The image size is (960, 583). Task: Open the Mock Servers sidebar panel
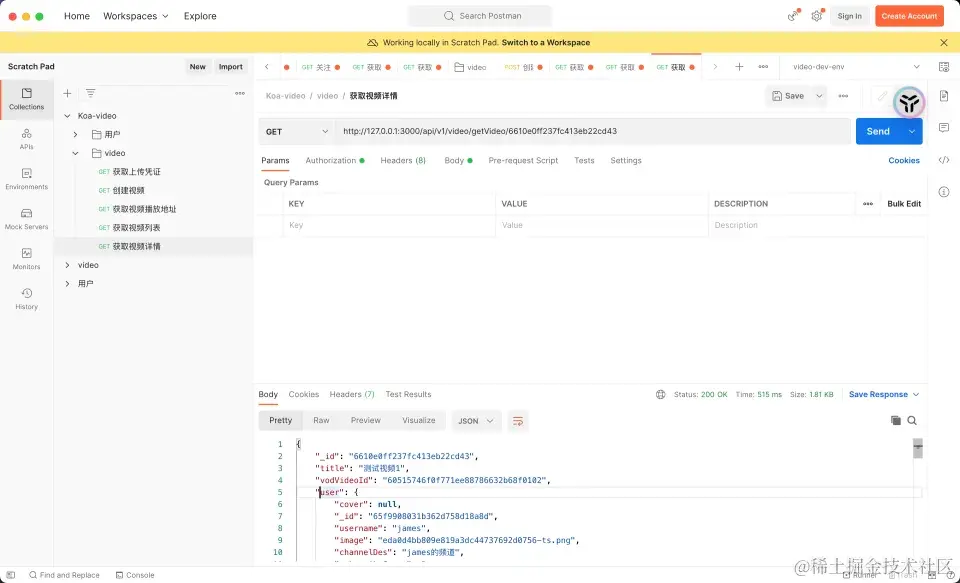[26, 219]
